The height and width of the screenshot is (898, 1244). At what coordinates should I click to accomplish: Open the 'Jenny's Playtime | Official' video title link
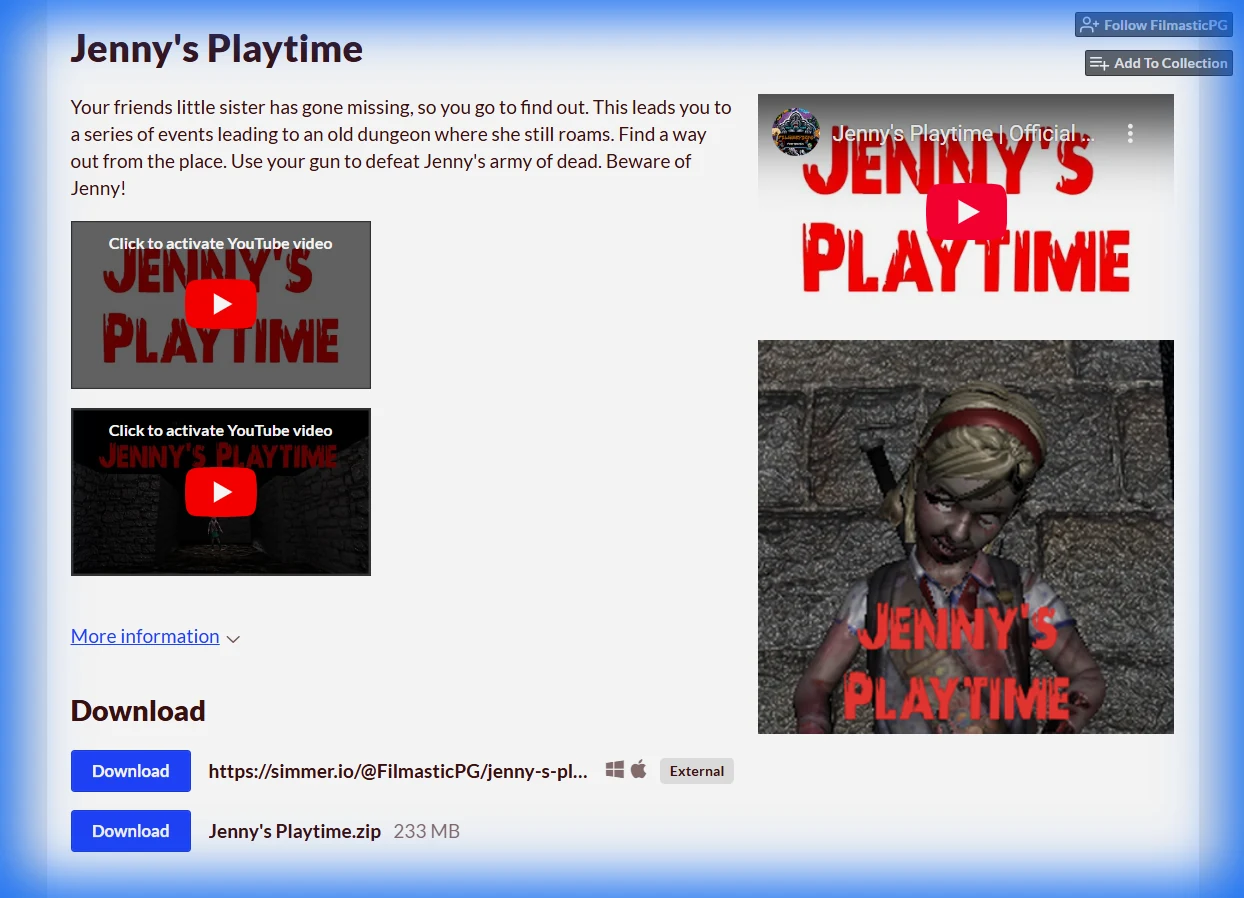(x=963, y=133)
